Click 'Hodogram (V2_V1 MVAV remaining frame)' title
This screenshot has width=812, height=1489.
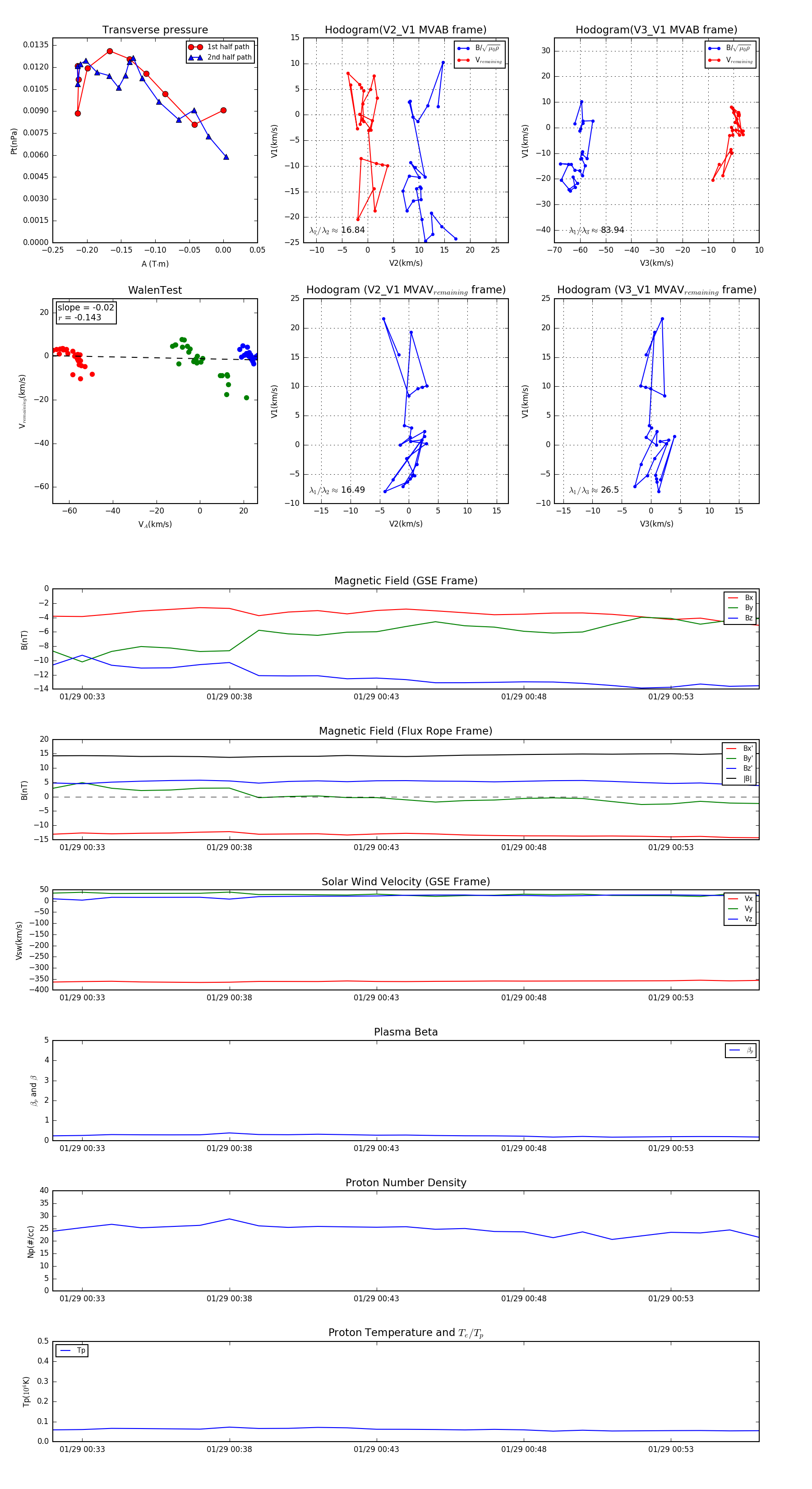click(x=406, y=290)
